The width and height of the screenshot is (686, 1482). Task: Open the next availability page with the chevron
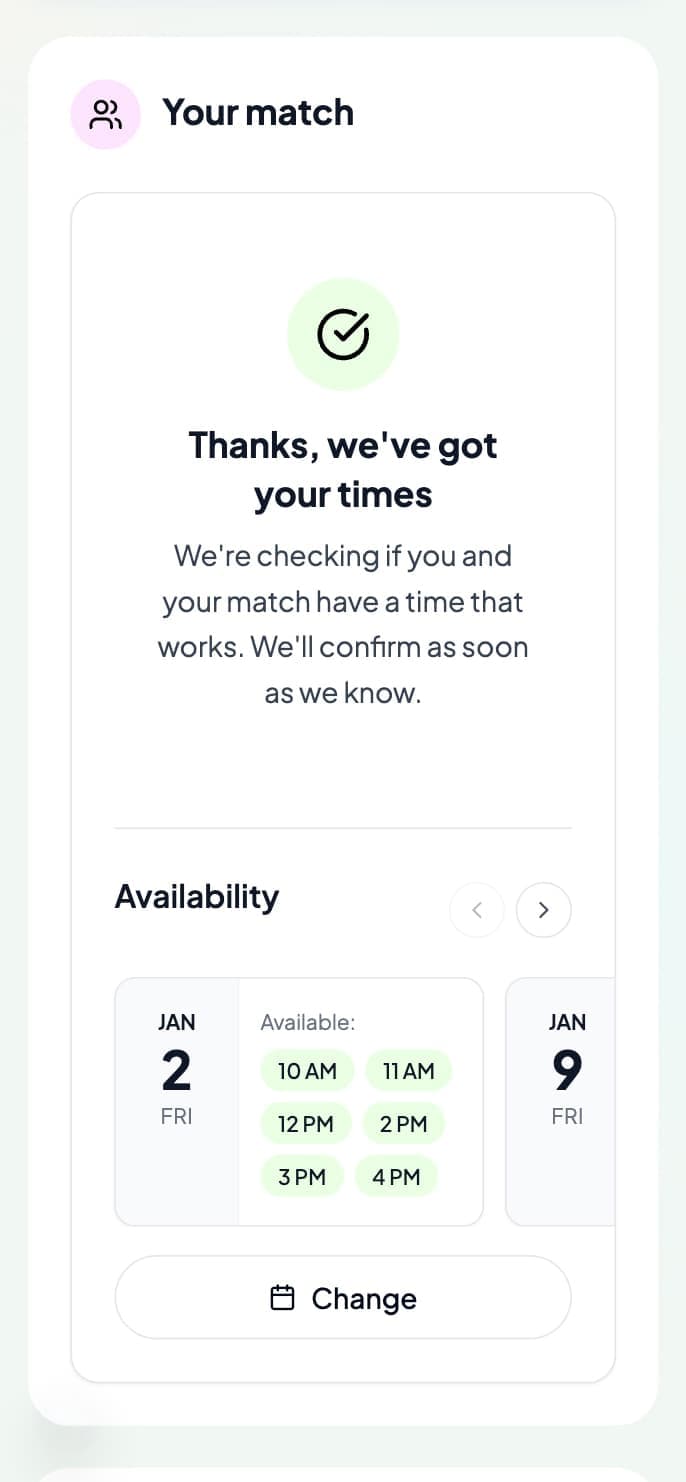(544, 910)
